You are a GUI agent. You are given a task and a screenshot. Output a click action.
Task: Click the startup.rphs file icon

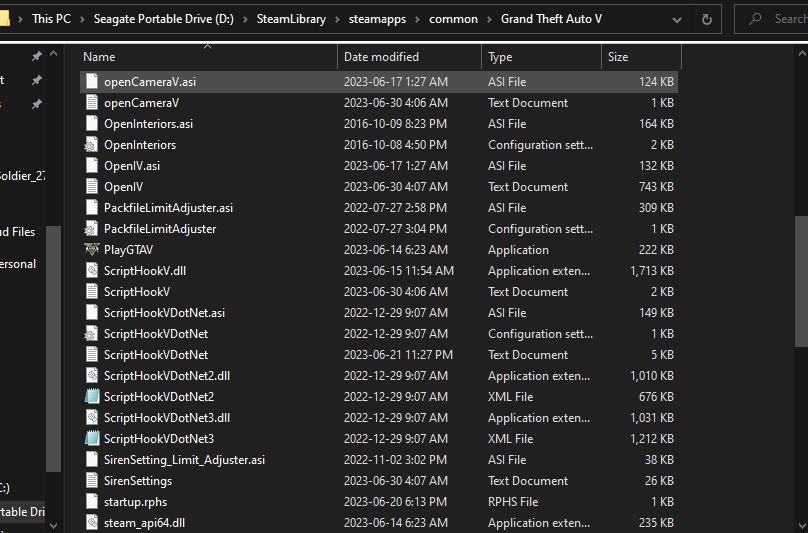click(x=92, y=502)
